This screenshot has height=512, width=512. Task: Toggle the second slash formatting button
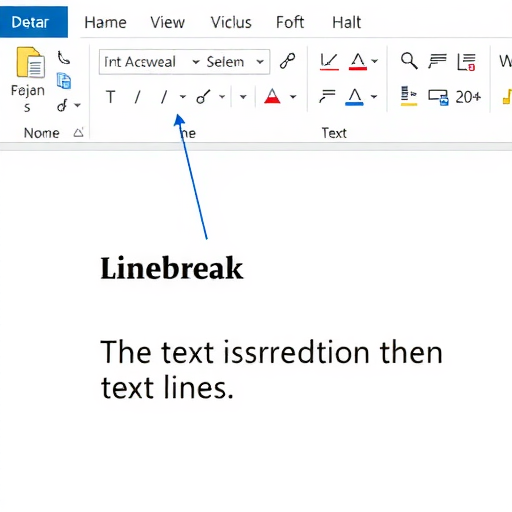coord(164,97)
